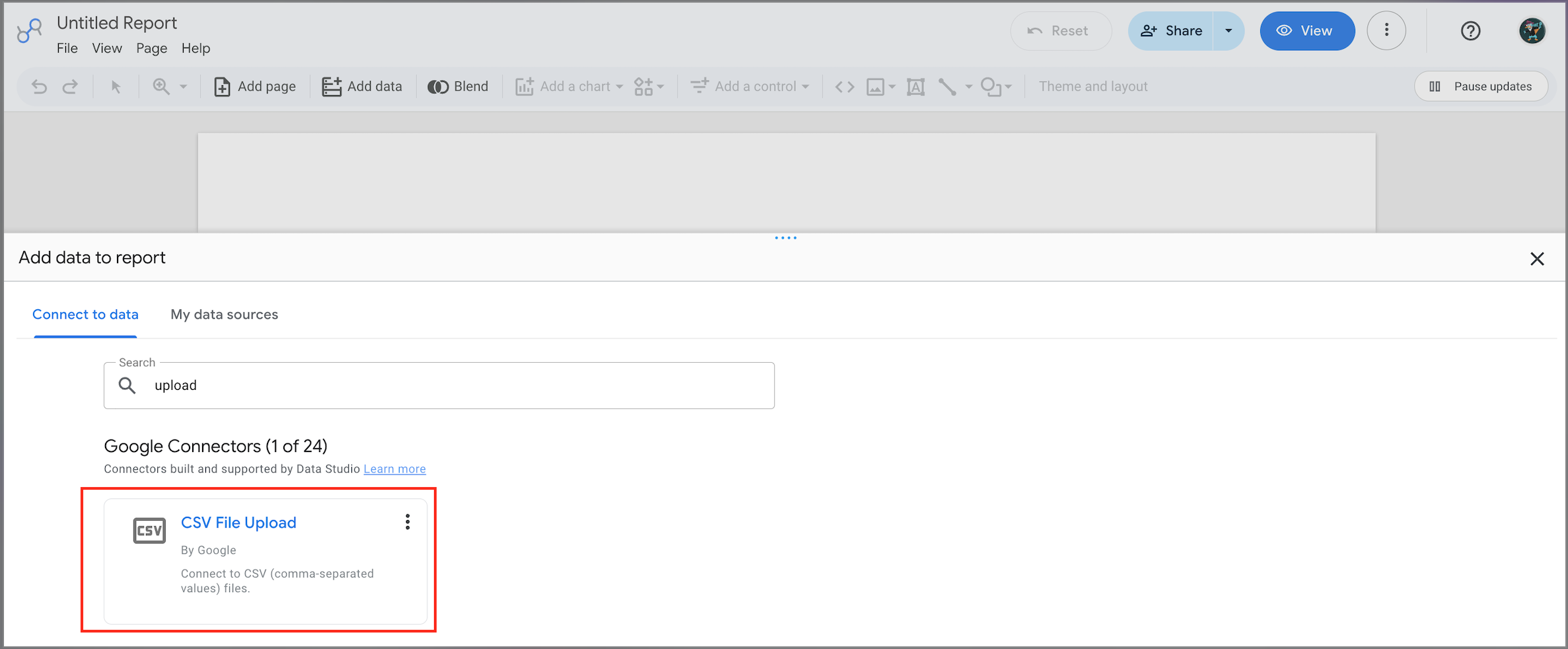1568x649 pixels.
Task: Select the Text box tool
Action: (x=915, y=87)
